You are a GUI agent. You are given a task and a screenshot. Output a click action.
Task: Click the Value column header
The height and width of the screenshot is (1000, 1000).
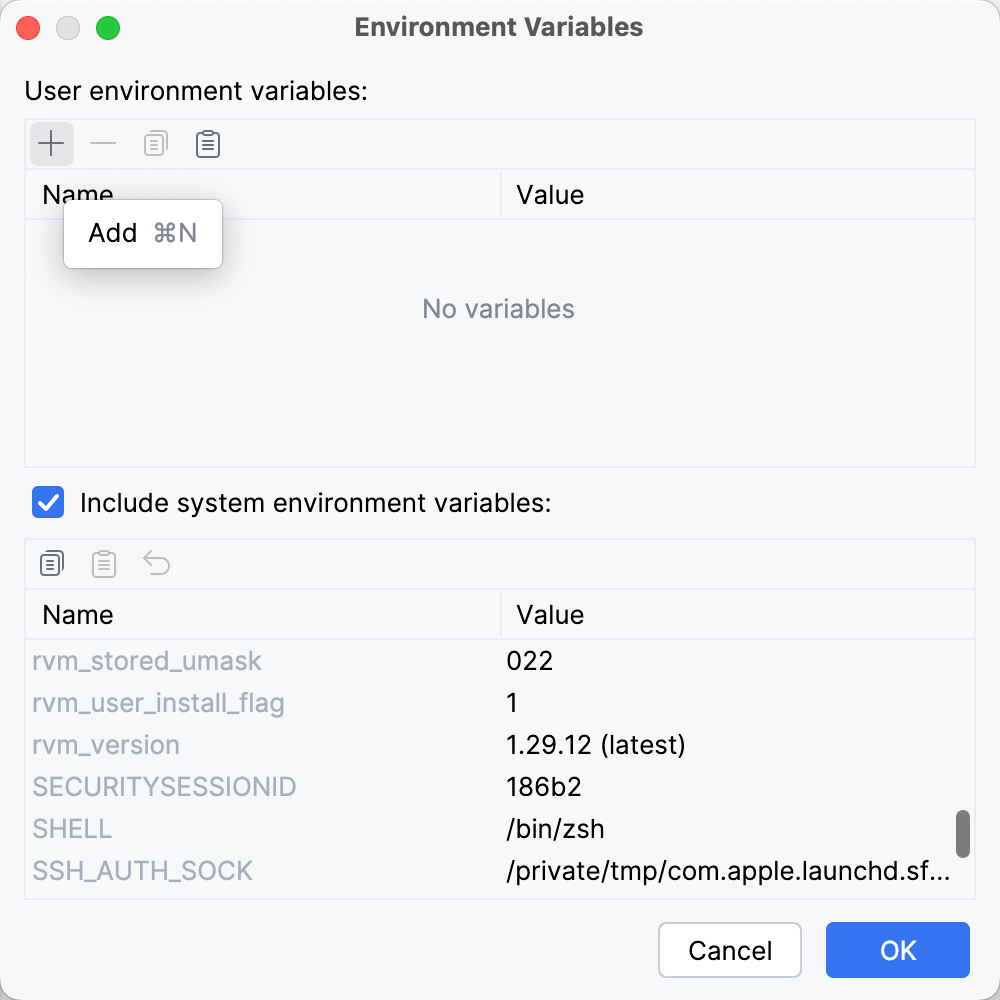click(x=549, y=614)
